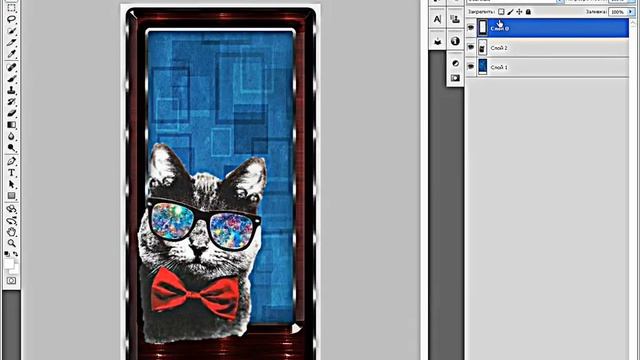
Task: Click the Fill 100% value field
Action: click(618, 12)
